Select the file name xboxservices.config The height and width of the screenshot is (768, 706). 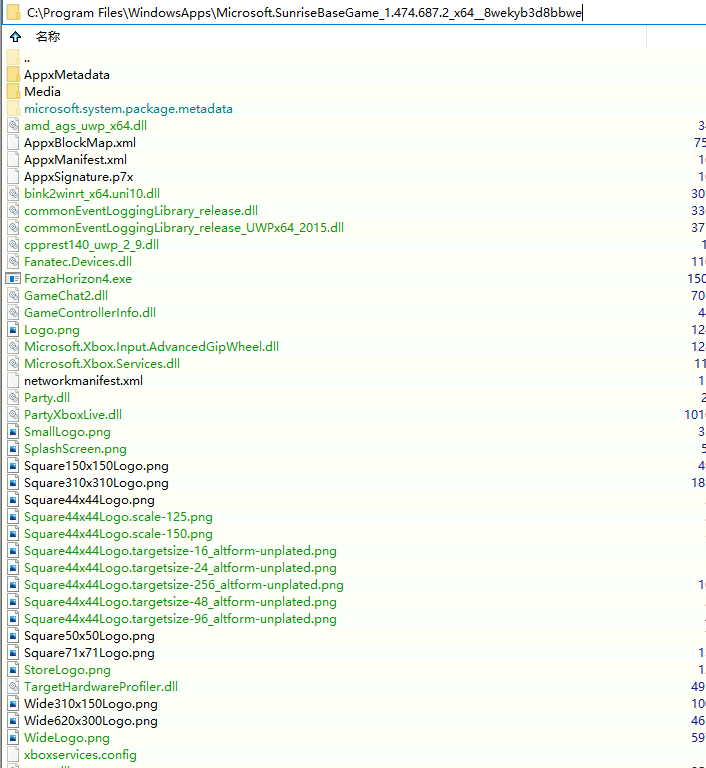(80, 755)
